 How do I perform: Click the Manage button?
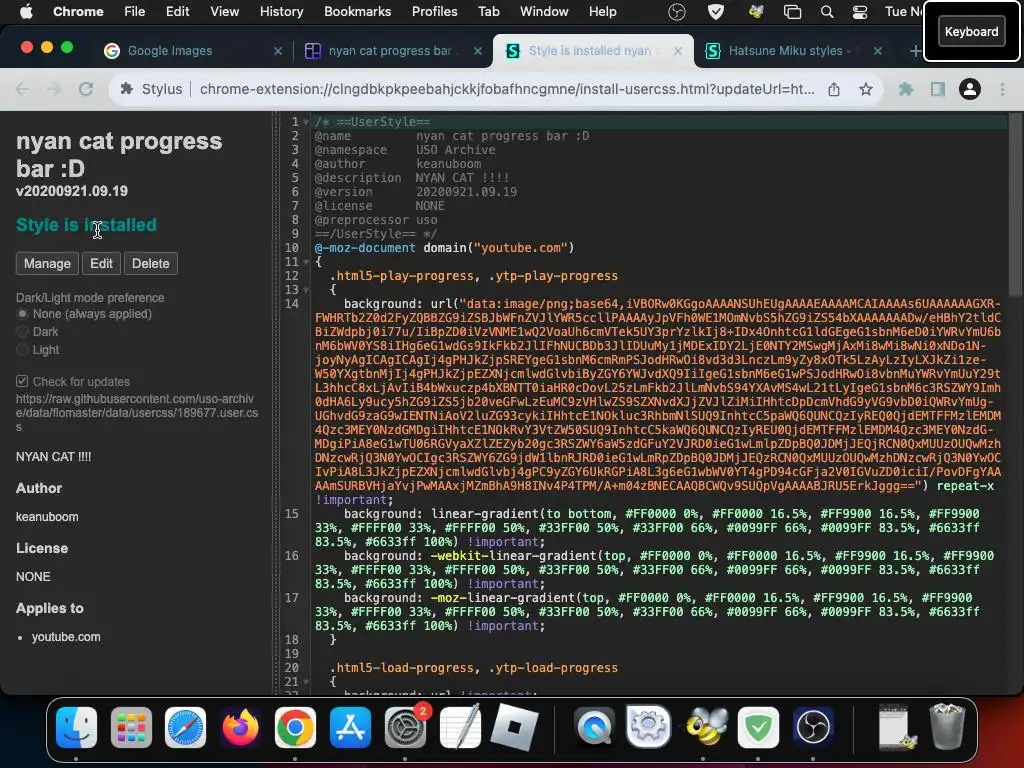click(47, 264)
